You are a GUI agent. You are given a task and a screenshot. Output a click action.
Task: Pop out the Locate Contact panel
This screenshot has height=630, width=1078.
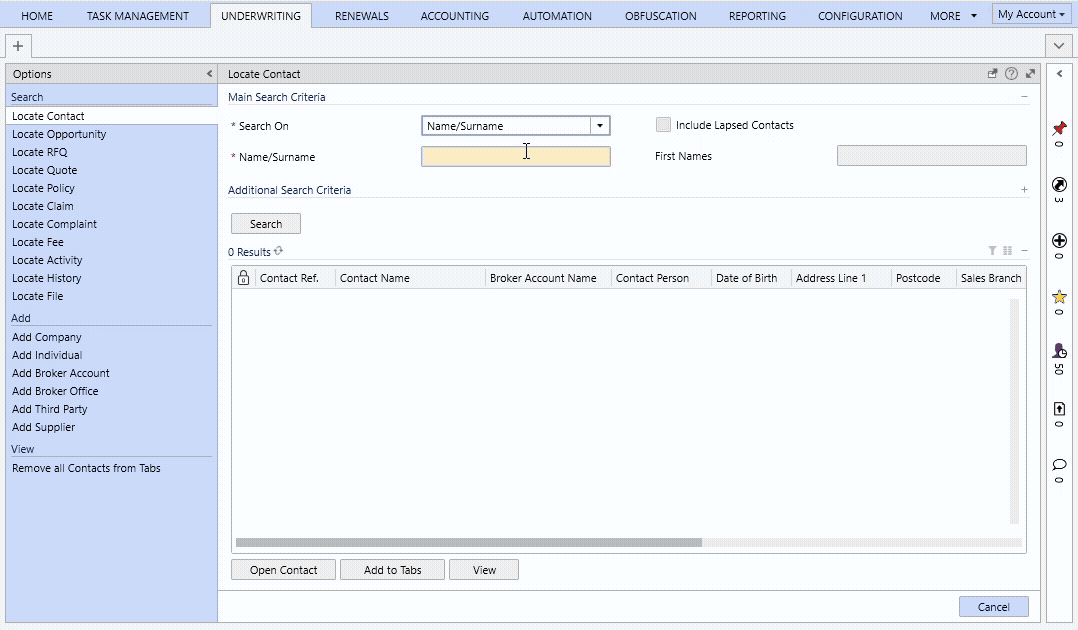point(992,74)
